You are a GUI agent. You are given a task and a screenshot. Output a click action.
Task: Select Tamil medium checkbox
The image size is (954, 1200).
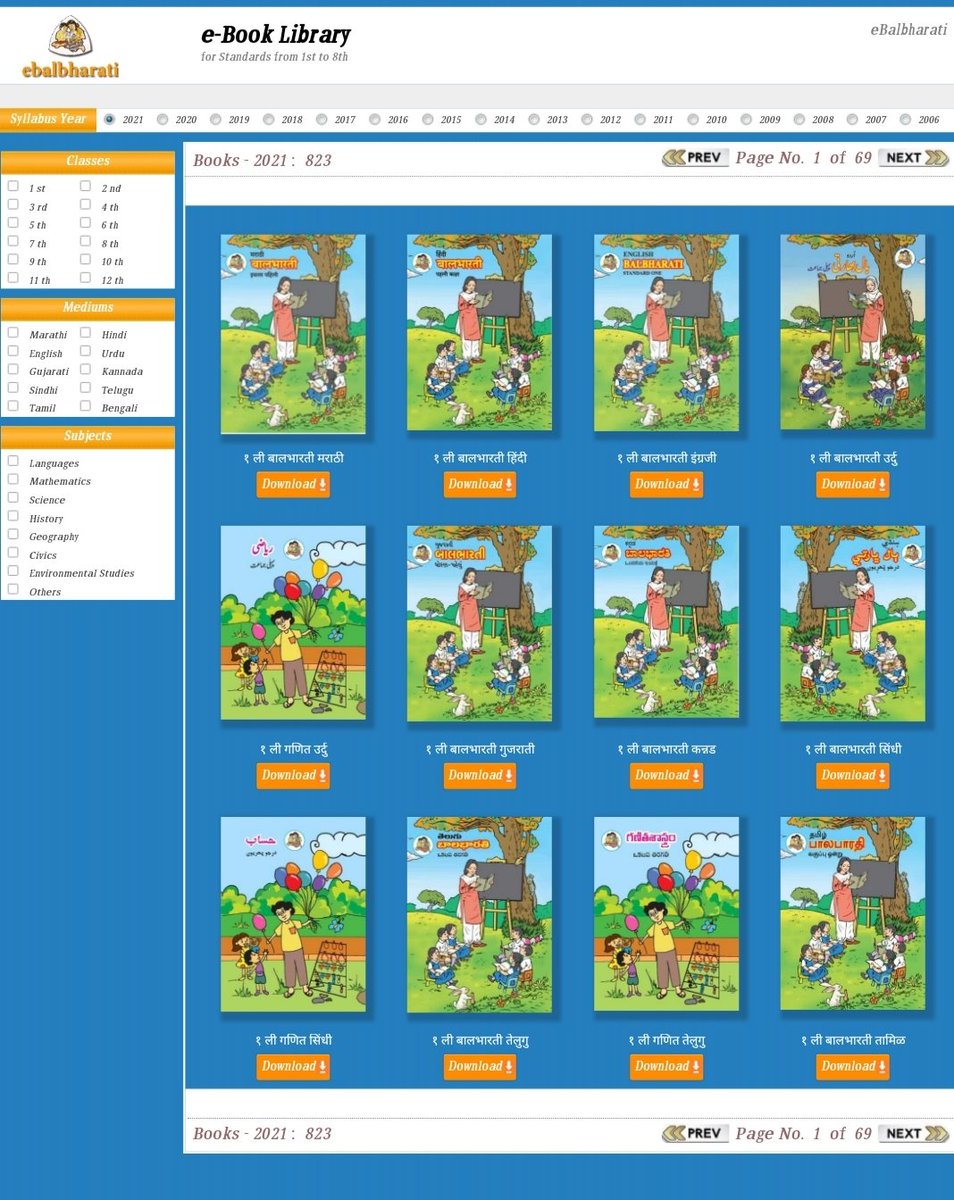point(13,406)
